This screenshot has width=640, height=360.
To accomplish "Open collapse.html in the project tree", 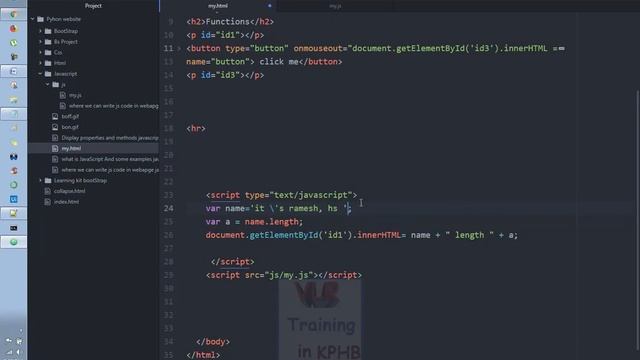I will pyautogui.click(x=69, y=191).
